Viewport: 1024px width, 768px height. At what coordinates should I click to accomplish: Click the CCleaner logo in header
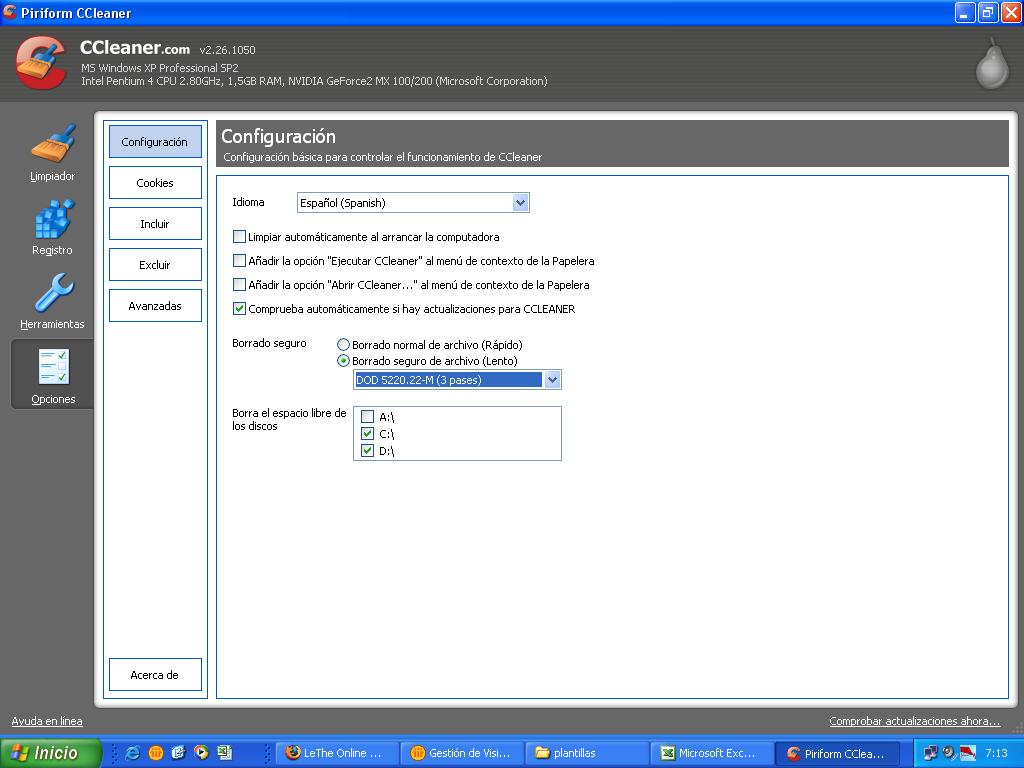point(41,63)
